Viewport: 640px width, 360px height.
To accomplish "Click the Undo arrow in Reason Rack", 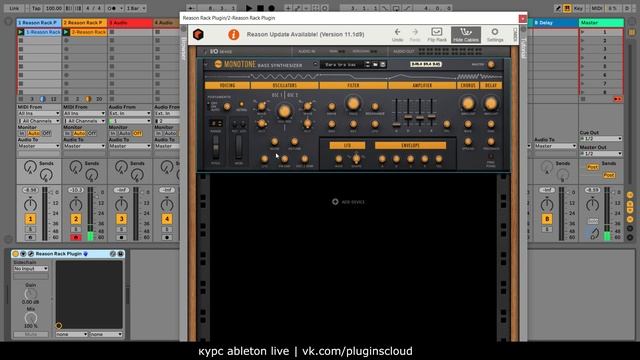I will coord(397,32).
